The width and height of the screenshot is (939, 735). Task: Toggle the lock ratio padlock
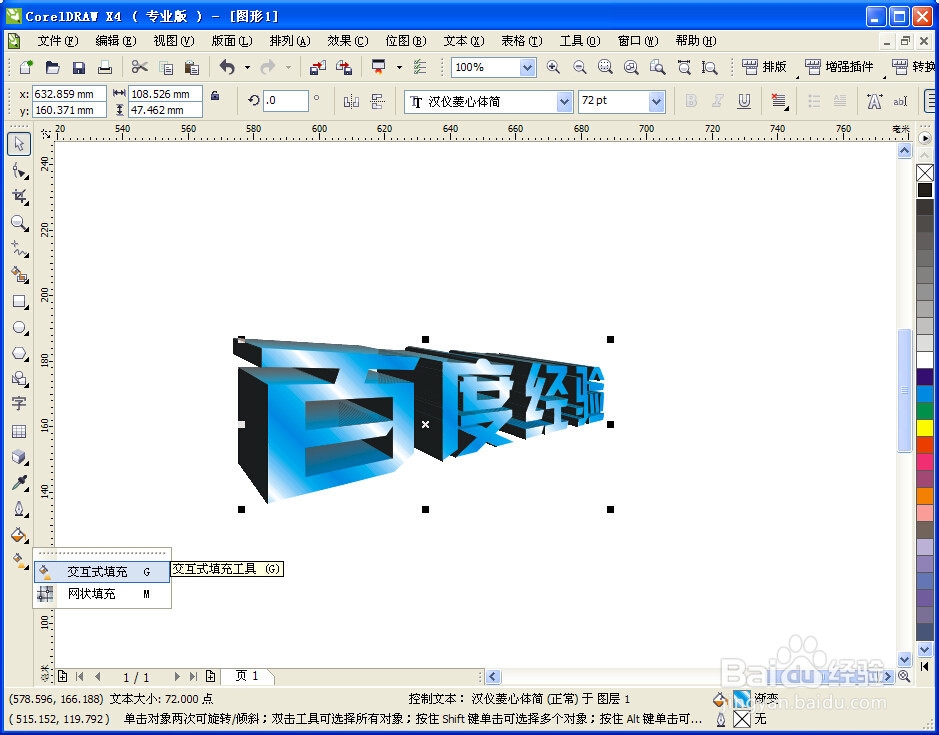click(215, 95)
